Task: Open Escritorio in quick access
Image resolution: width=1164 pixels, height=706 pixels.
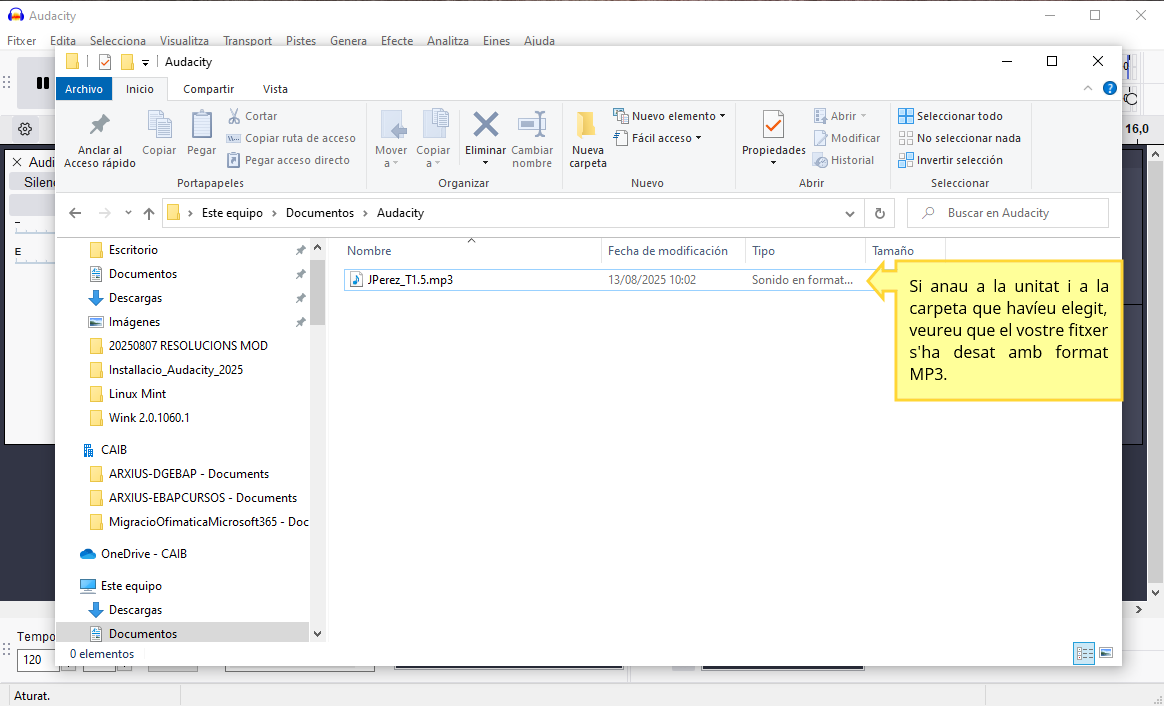Action: pos(133,250)
